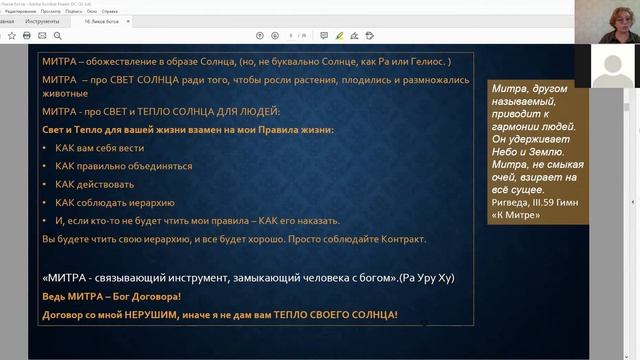Open the search magnifier tool

[58, 36]
